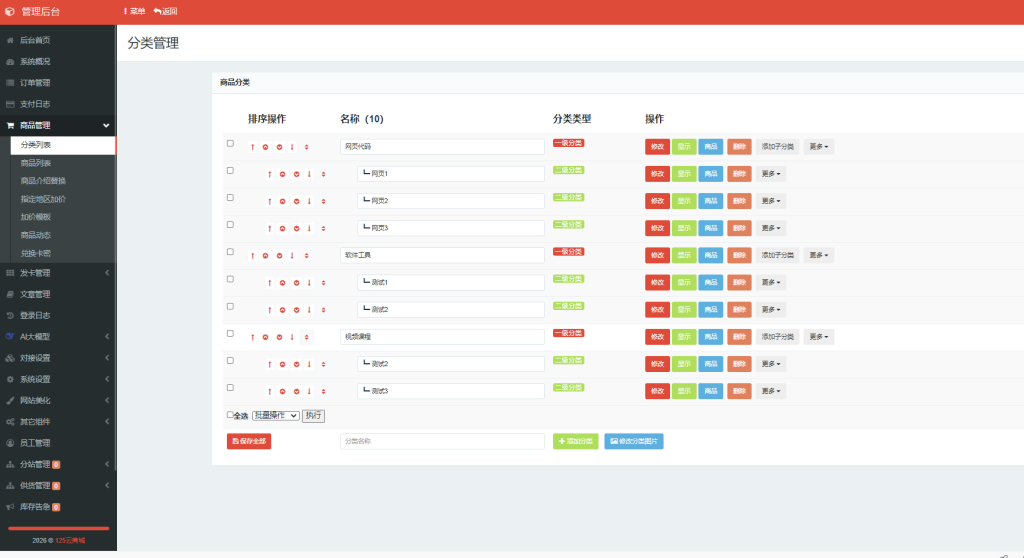This screenshot has width=1024, height=558.
Task: Expand the 发卡管理 sidebar menu
Action: pyautogui.click(x=58, y=273)
